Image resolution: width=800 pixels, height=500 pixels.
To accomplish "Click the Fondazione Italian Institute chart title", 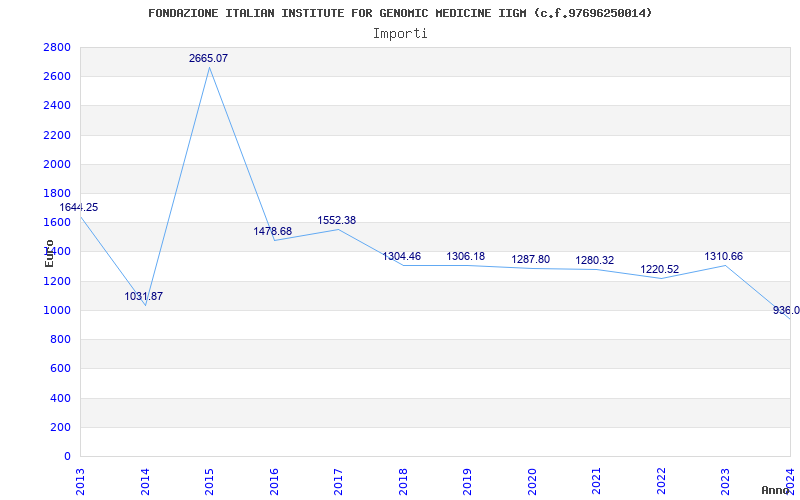I will [400, 13].
